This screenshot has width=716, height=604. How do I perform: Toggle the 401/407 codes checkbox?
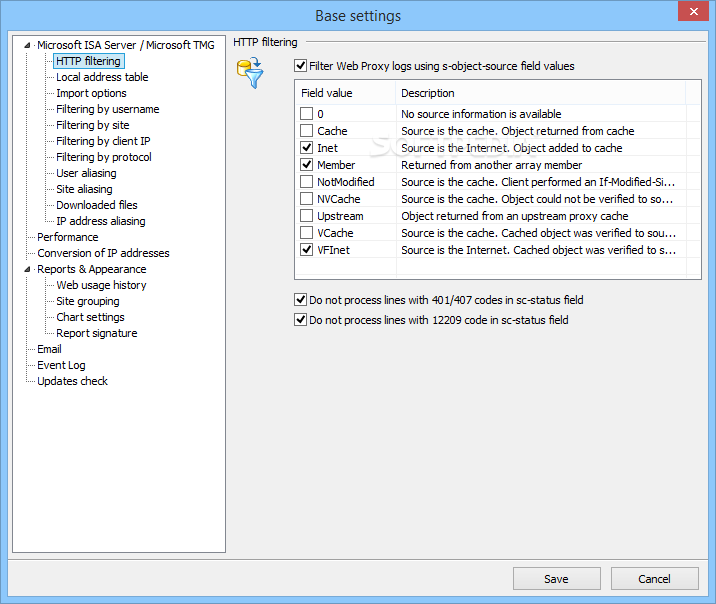300,299
